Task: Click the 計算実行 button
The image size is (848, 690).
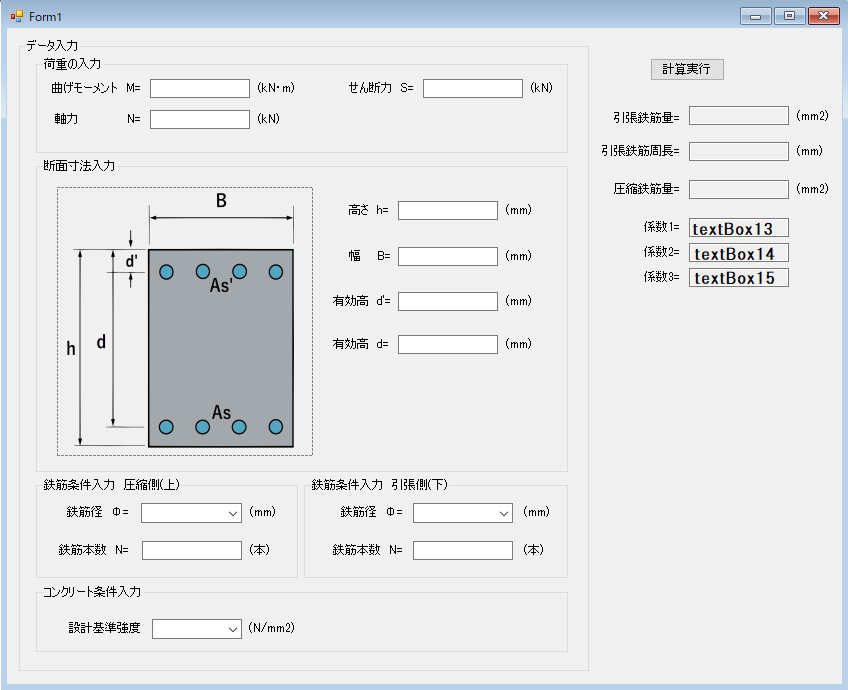Action: (x=687, y=69)
